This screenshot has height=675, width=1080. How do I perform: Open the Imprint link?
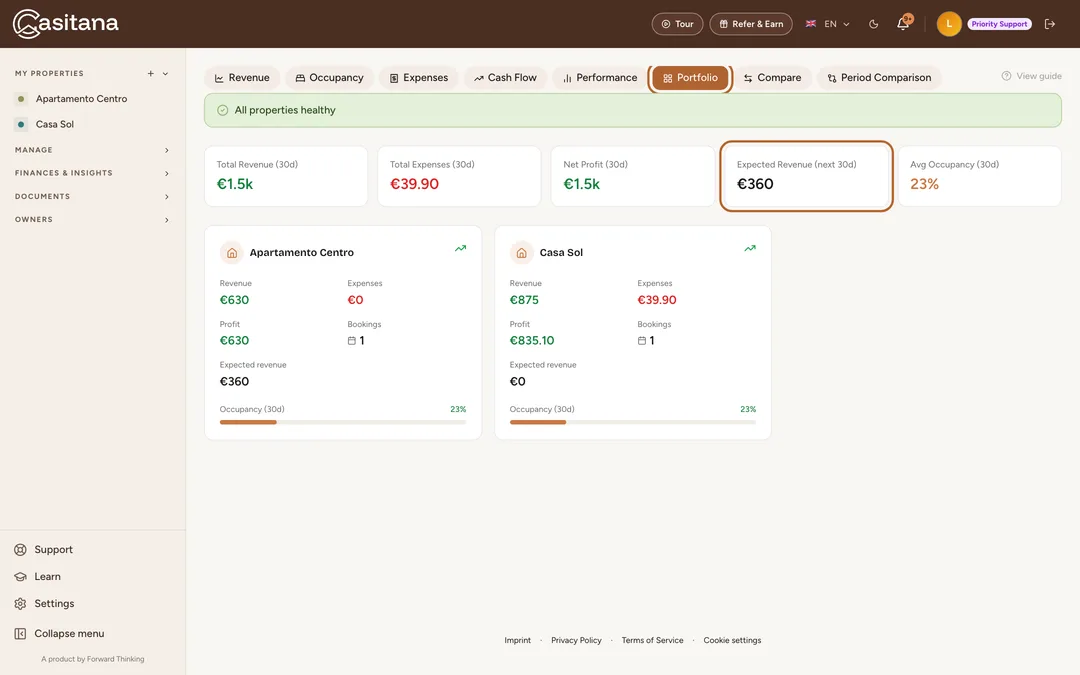(x=517, y=641)
